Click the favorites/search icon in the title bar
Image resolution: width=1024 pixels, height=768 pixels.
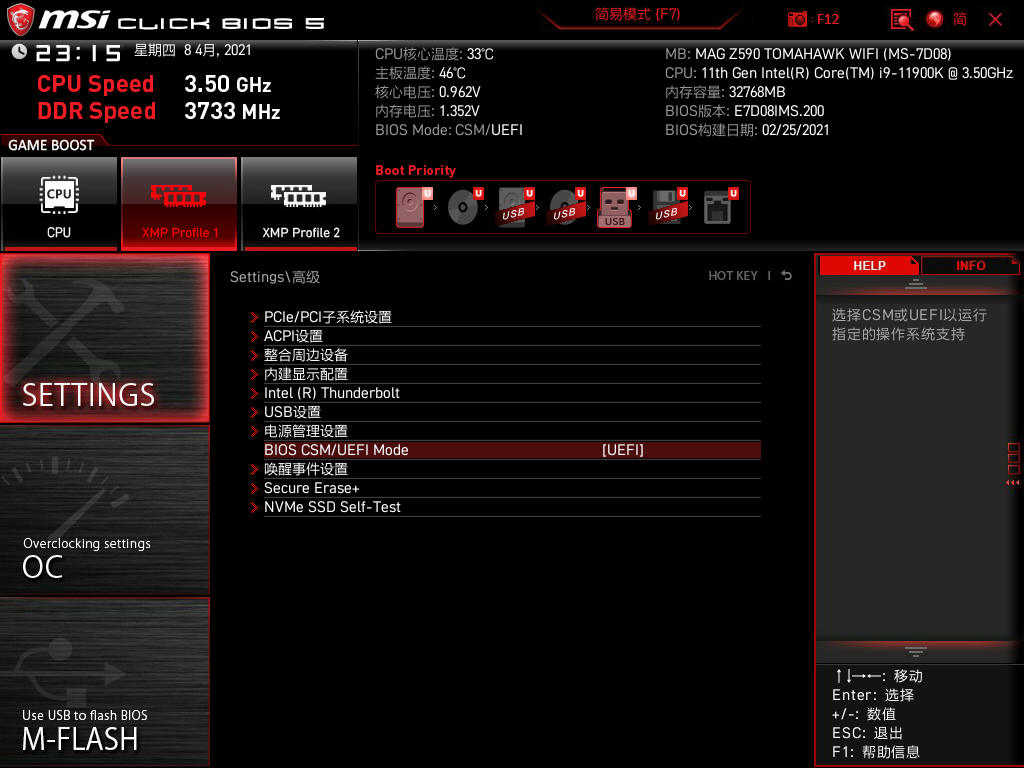pos(899,19)
